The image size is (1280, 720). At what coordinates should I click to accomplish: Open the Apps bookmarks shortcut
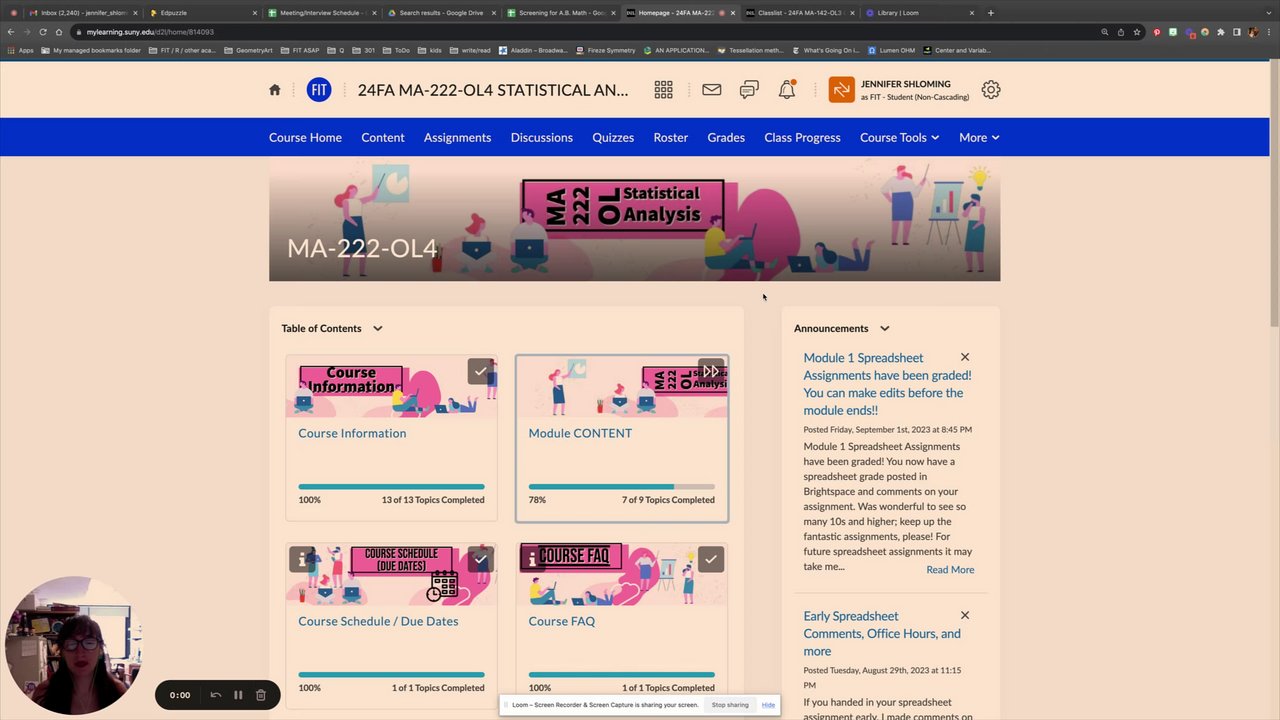[21, 50]
